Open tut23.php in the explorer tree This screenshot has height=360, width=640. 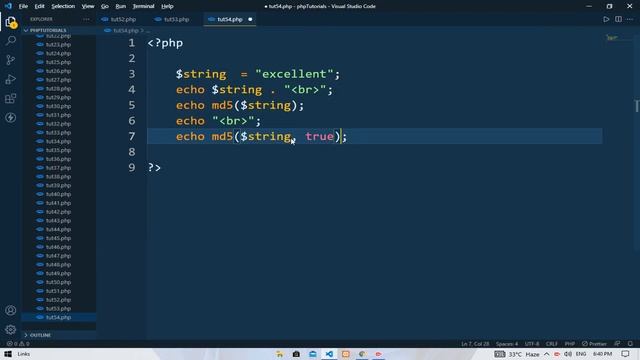click(59, 44)
